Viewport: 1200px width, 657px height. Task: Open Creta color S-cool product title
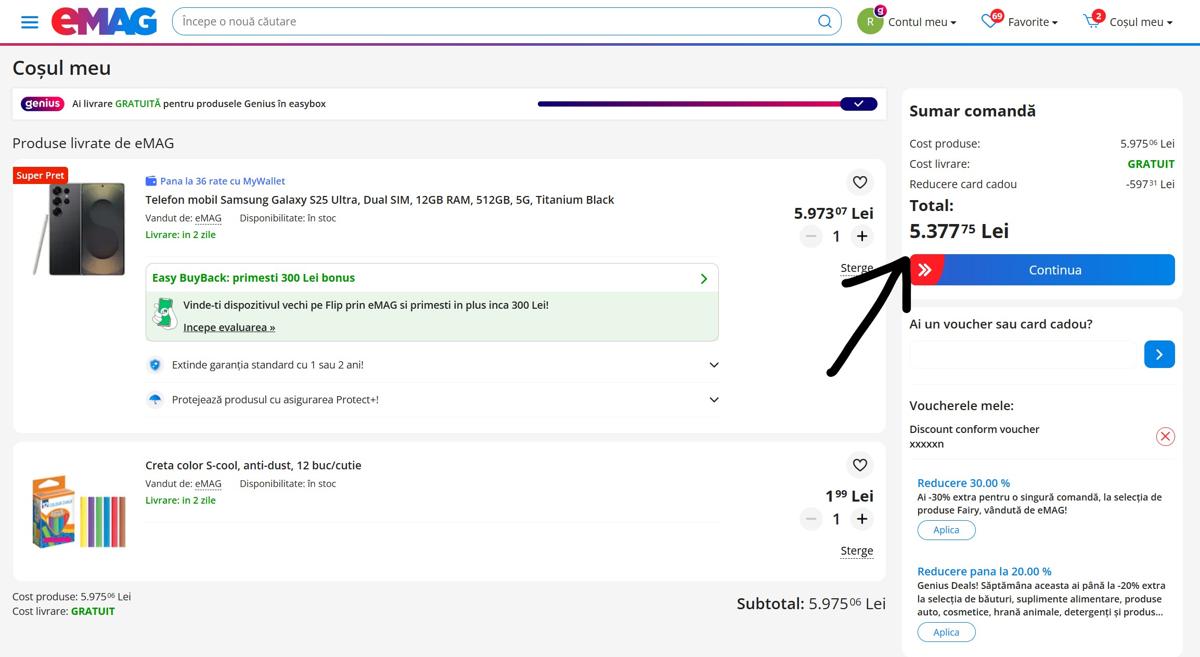click(253, 465)
